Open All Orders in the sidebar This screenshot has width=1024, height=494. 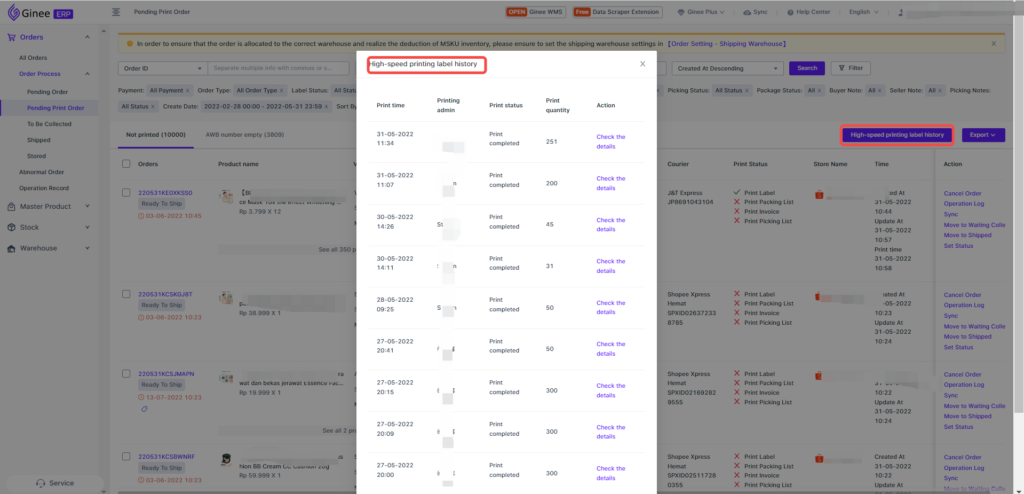point(33,58)
